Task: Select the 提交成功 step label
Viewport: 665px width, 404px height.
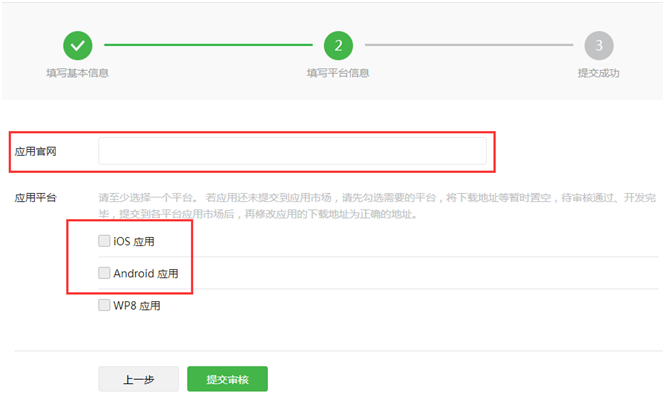Action: [x=598, y=73]
